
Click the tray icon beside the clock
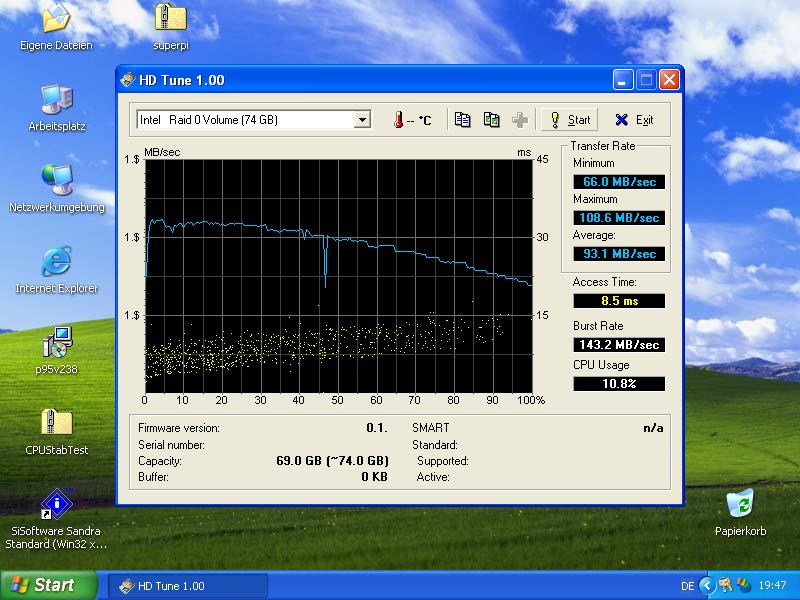click(744, 585)
